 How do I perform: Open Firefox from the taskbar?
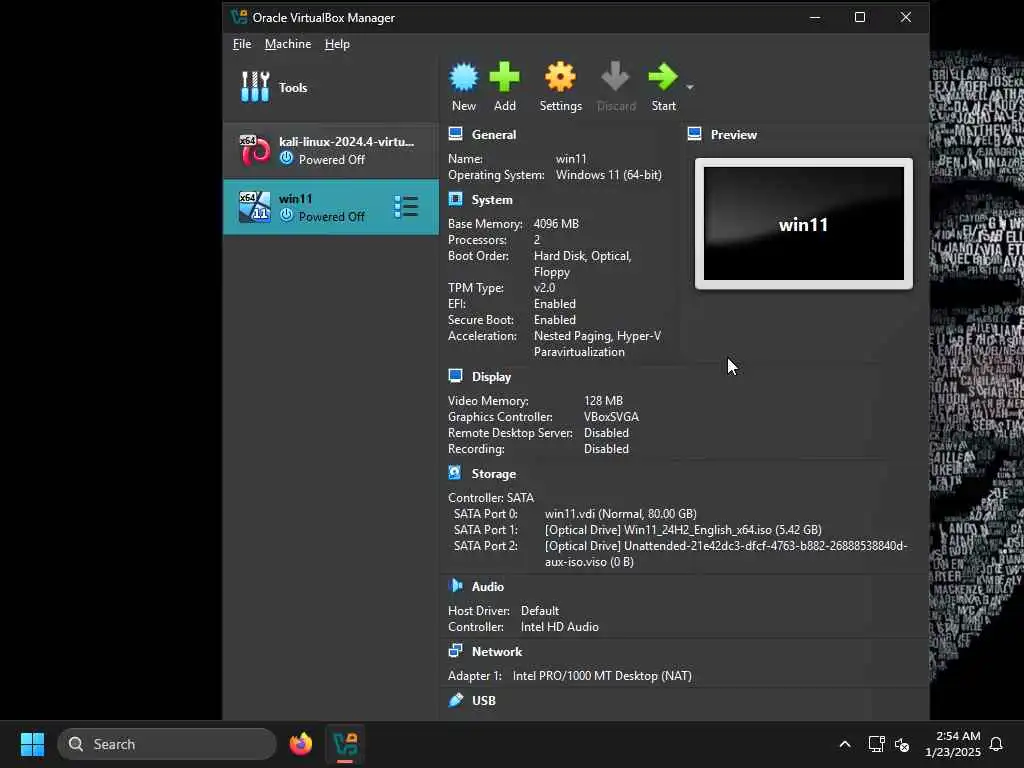coord(300,744)
